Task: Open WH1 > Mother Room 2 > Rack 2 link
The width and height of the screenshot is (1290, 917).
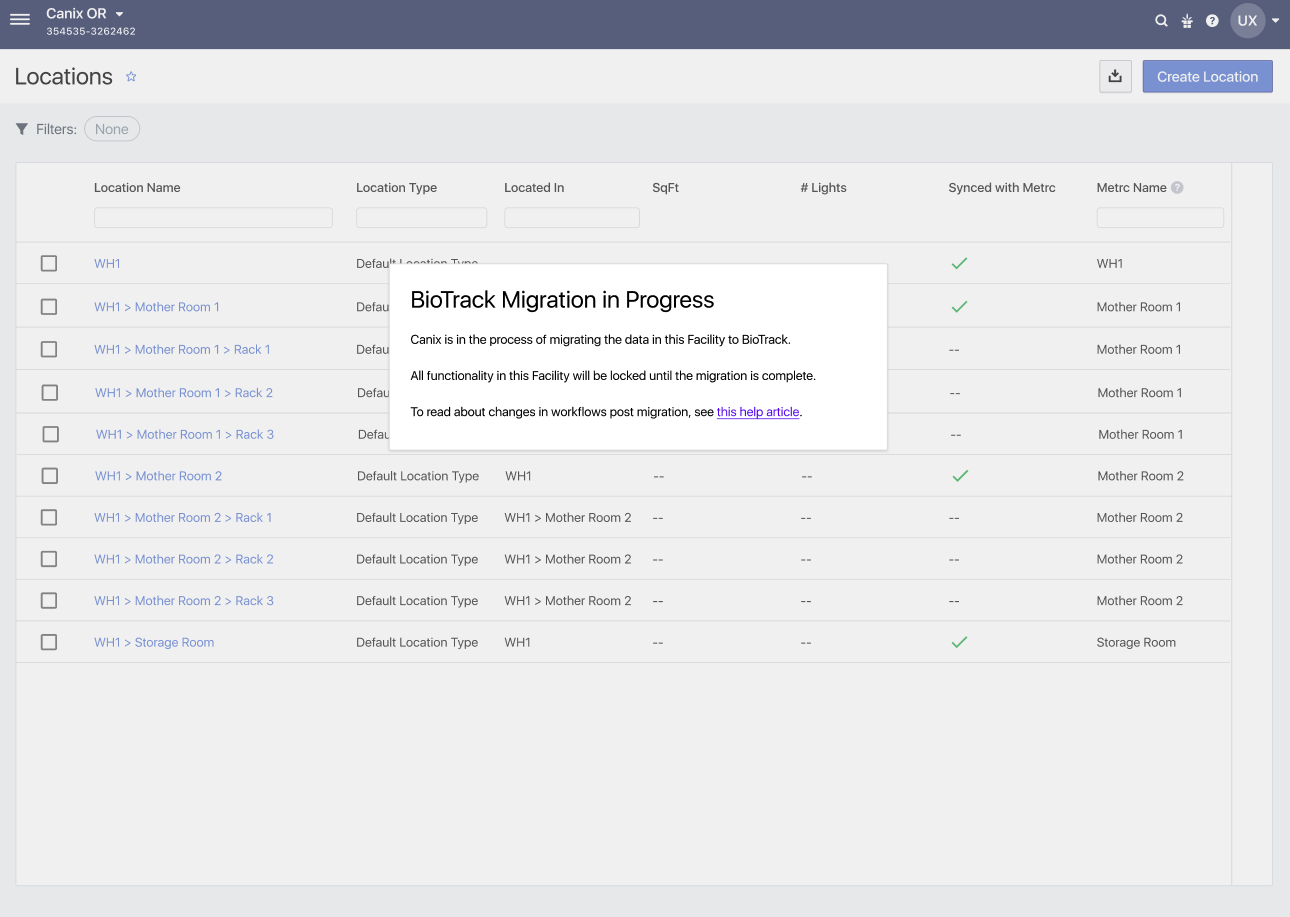Action: pyautogui.click(x=184, y=559)
